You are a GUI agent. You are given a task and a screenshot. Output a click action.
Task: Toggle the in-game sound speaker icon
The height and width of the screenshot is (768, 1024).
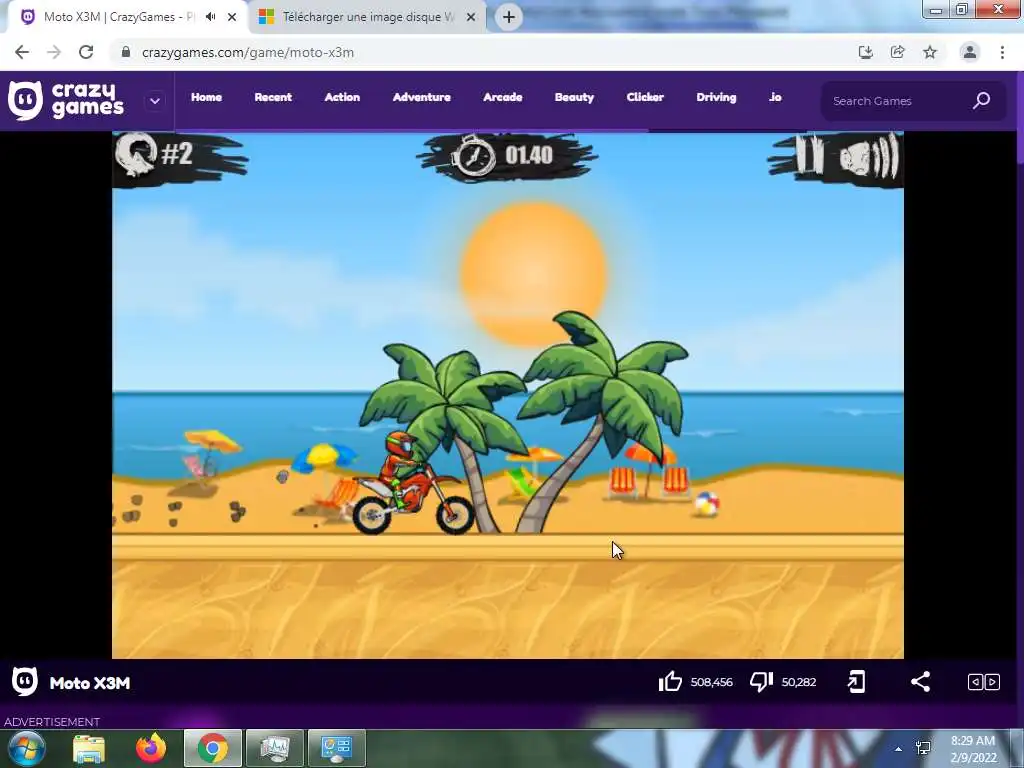point(869,156)
